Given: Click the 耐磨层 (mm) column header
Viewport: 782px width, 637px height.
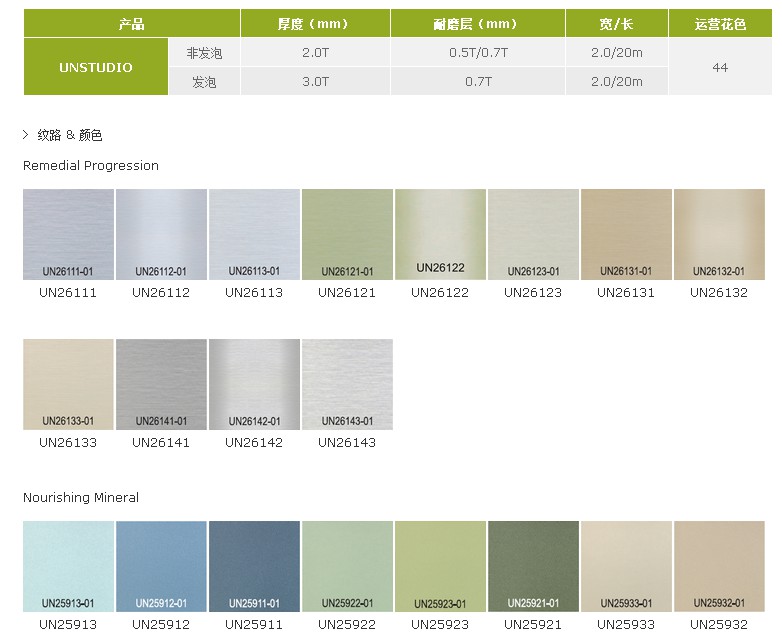Looking at the screenshot, I should (x=478, y=23).
